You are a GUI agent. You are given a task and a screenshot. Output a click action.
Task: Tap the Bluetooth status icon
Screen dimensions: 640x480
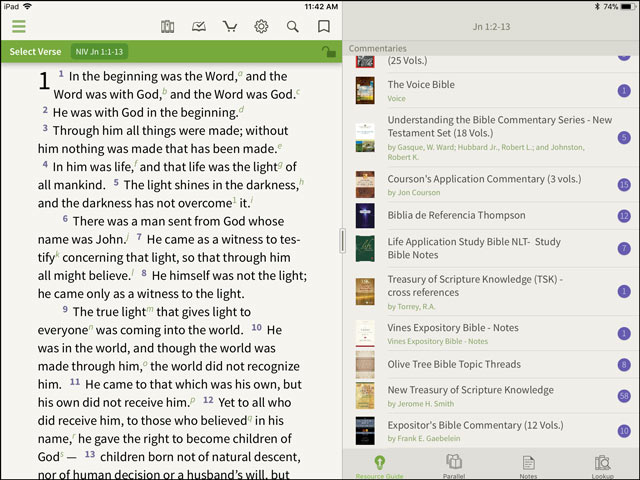(597, 7)
